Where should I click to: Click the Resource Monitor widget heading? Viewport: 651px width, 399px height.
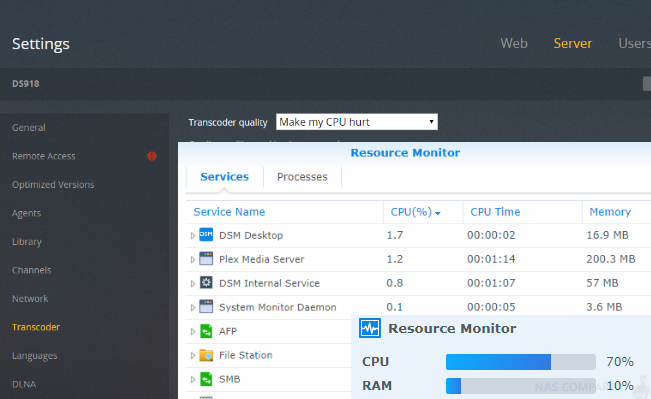(x=452, y=328)
